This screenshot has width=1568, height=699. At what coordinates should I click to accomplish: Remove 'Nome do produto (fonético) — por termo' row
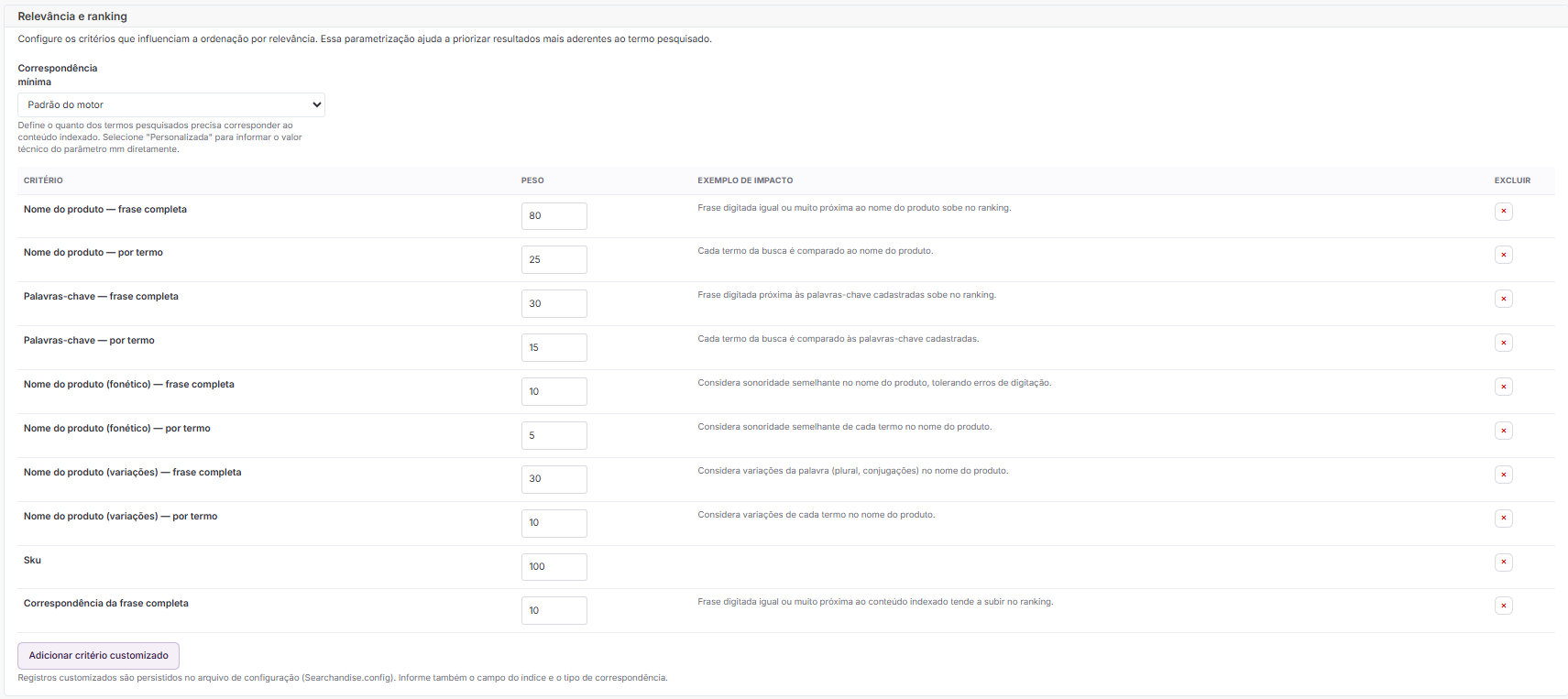point(1503,431)
